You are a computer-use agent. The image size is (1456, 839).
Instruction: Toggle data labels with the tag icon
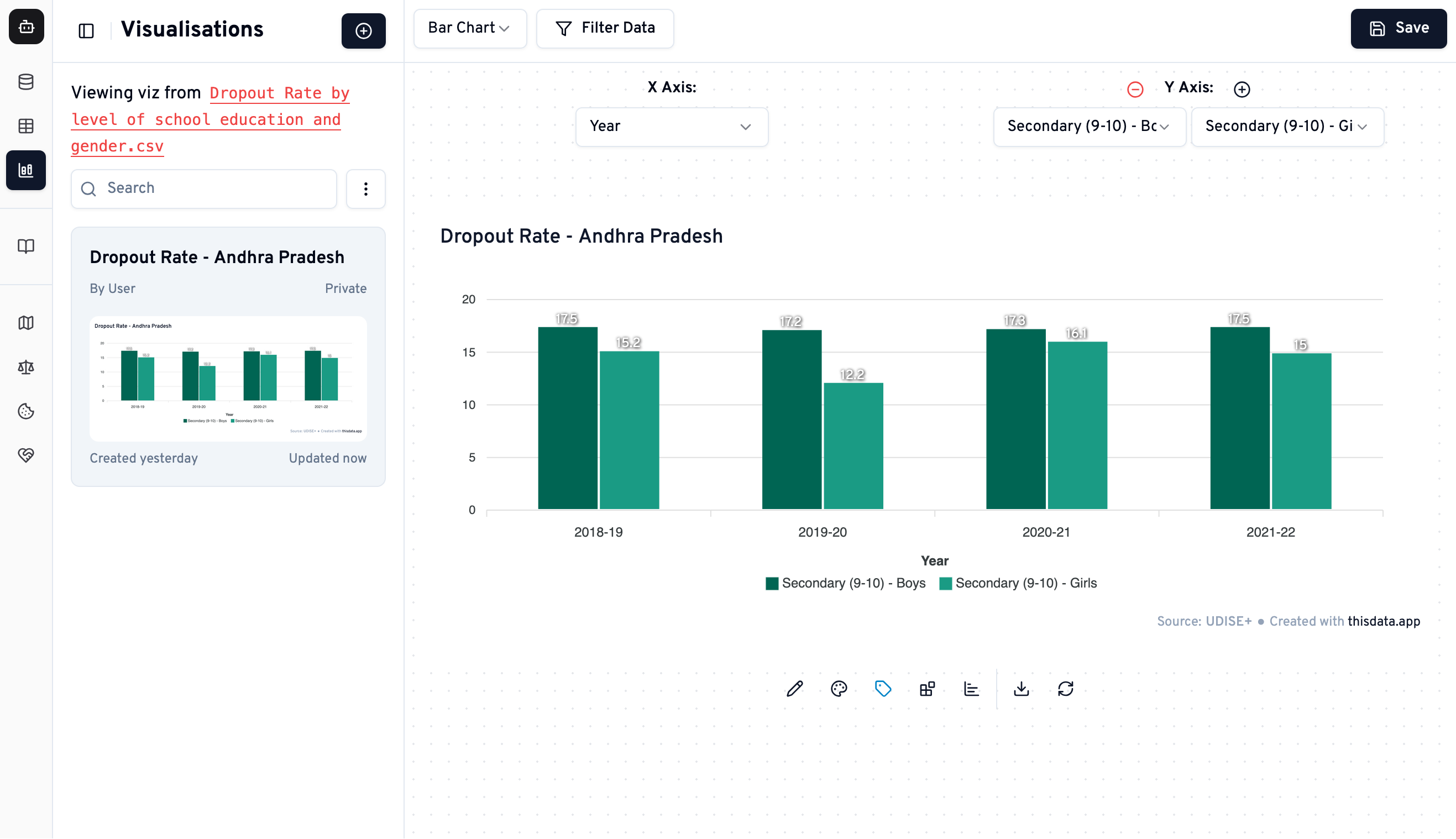tap(883, 688)
